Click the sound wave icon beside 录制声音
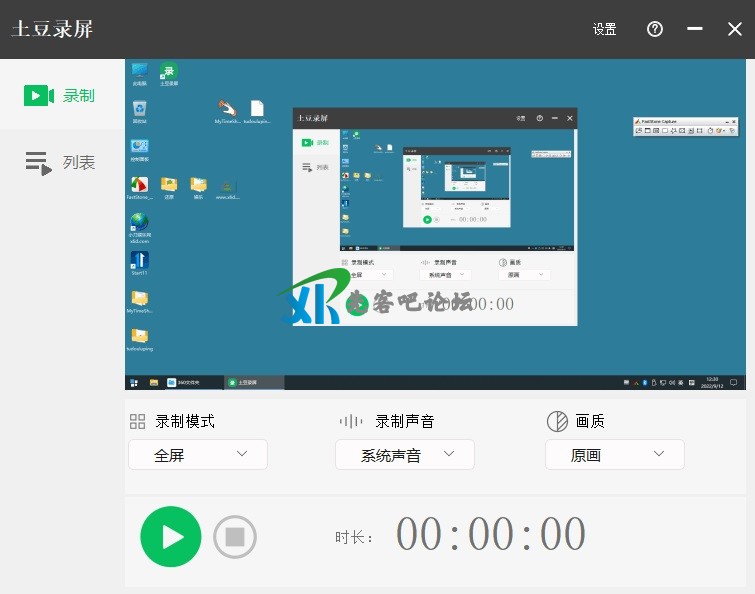The height and width of the screenshot is (594, 755). (351, 421)
